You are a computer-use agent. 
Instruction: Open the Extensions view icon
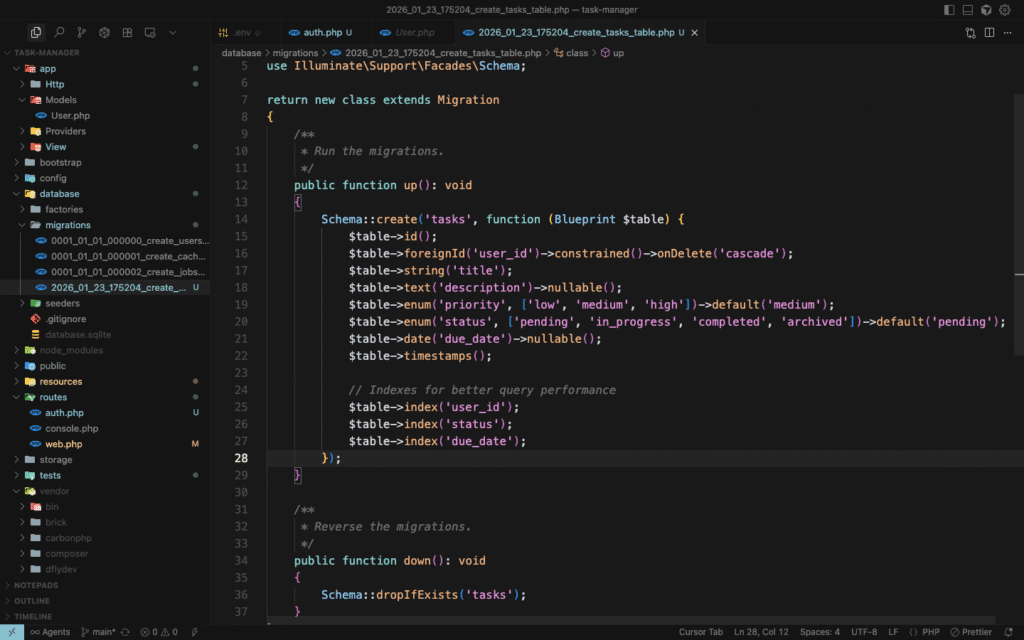(127, 32)
